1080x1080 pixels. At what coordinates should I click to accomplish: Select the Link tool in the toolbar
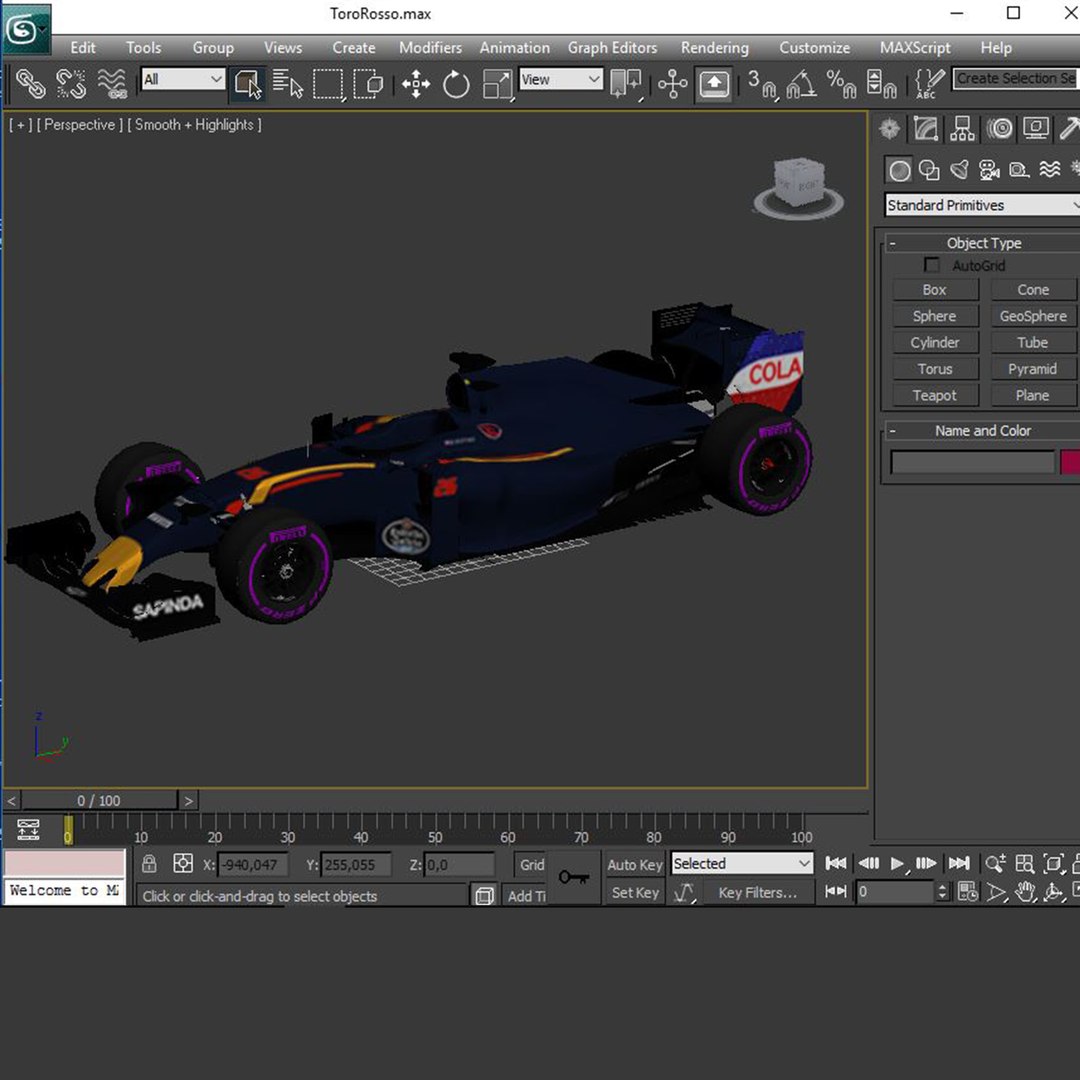pyautogui.click(x=30, y=83)
